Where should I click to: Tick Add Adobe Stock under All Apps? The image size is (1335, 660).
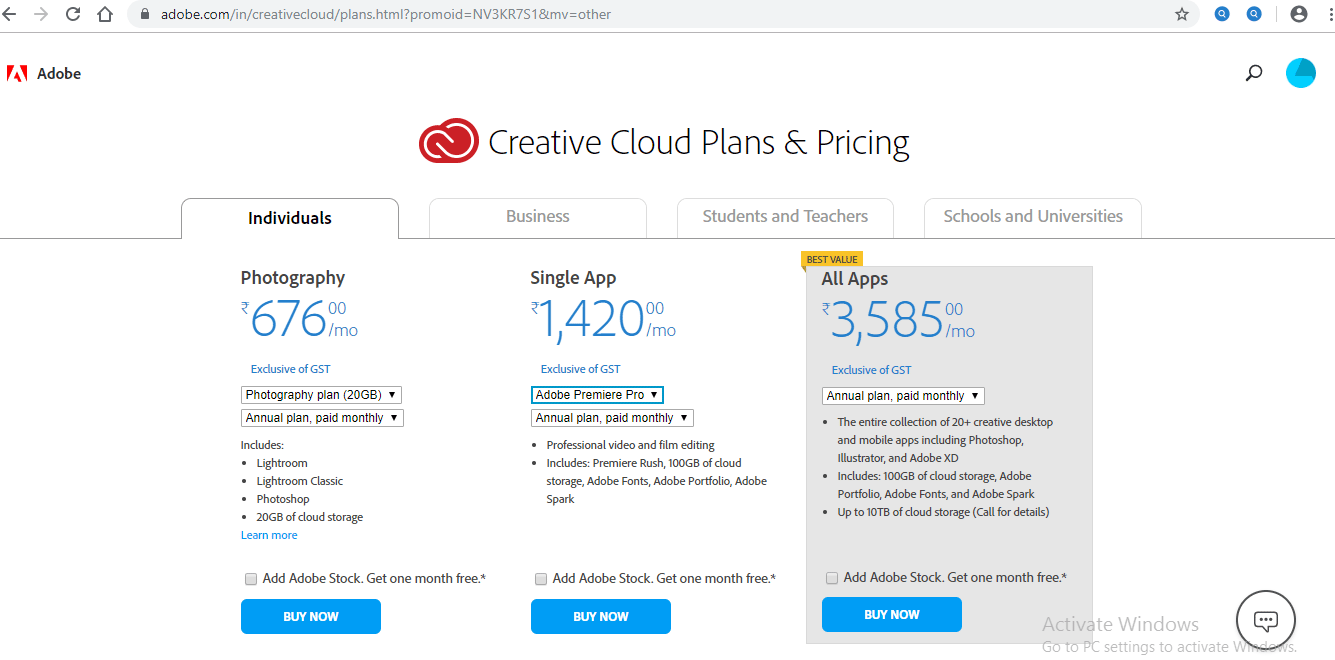[x=832, y=578]
